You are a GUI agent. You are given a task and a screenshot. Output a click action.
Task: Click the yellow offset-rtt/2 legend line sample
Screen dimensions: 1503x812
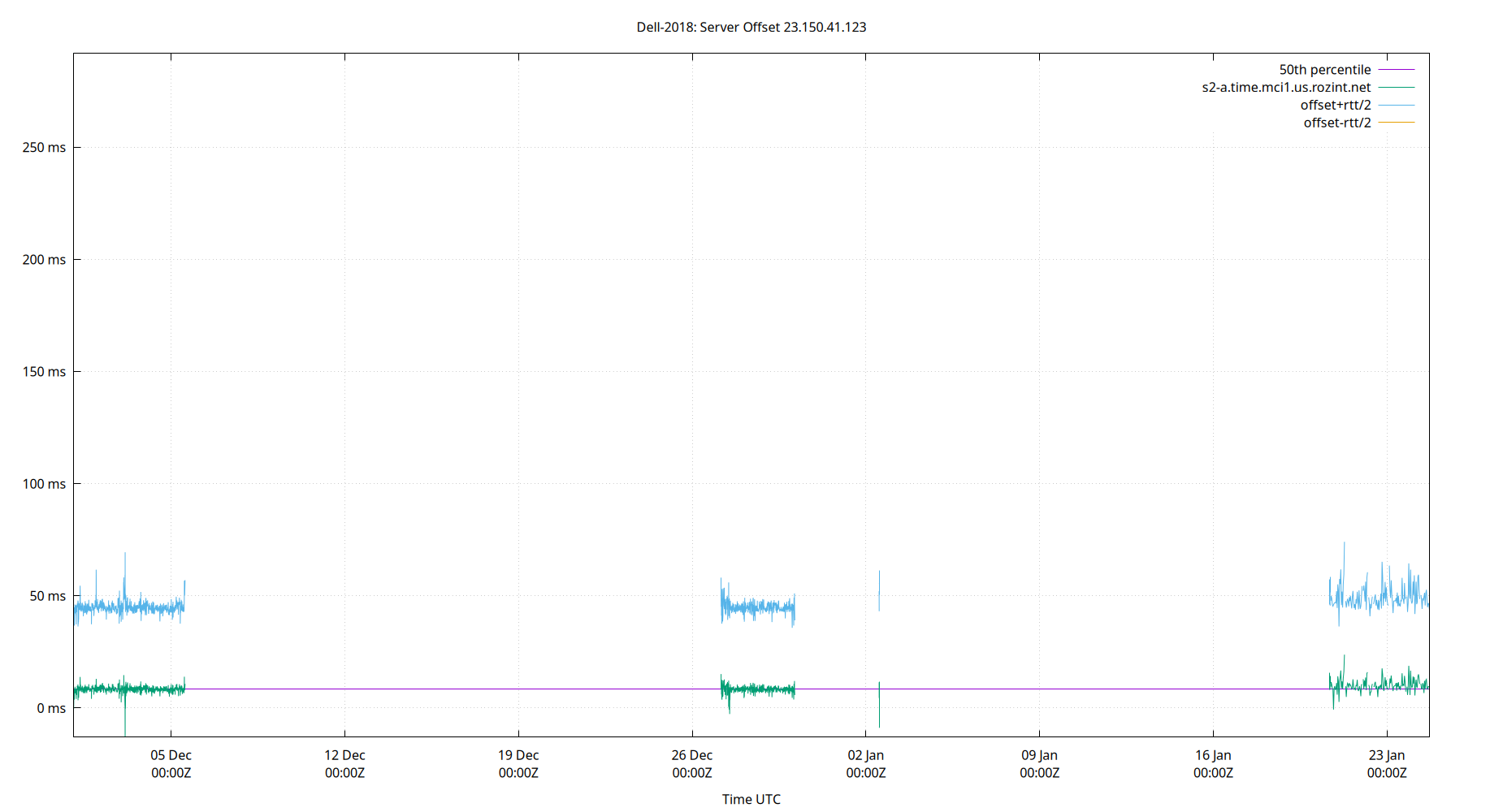1397,123
